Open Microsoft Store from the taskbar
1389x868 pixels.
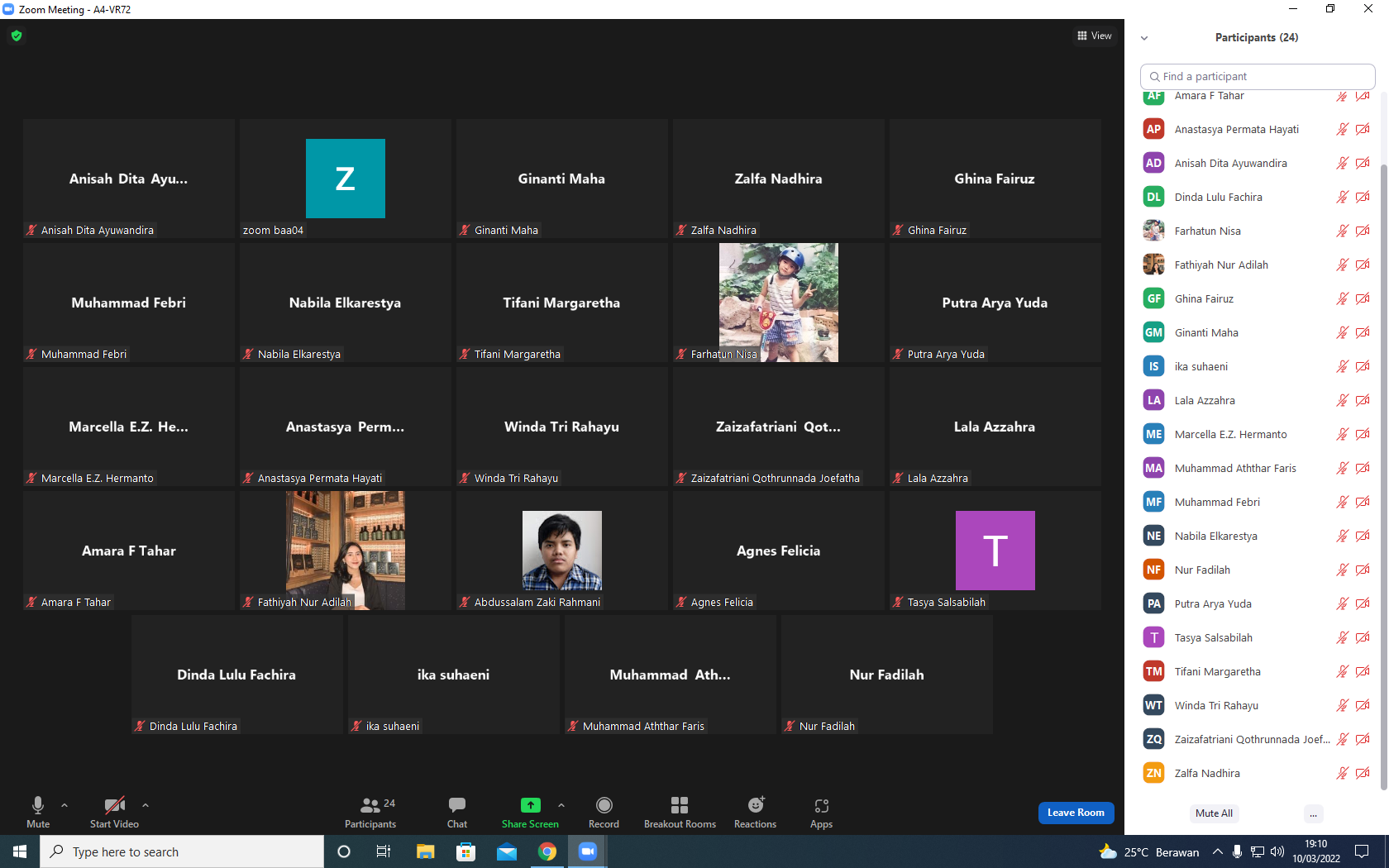coord(466,851)
